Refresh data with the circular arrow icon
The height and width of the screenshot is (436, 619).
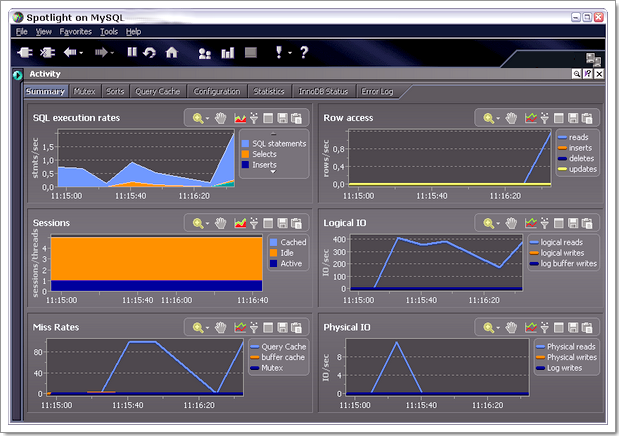pos(149,53)
